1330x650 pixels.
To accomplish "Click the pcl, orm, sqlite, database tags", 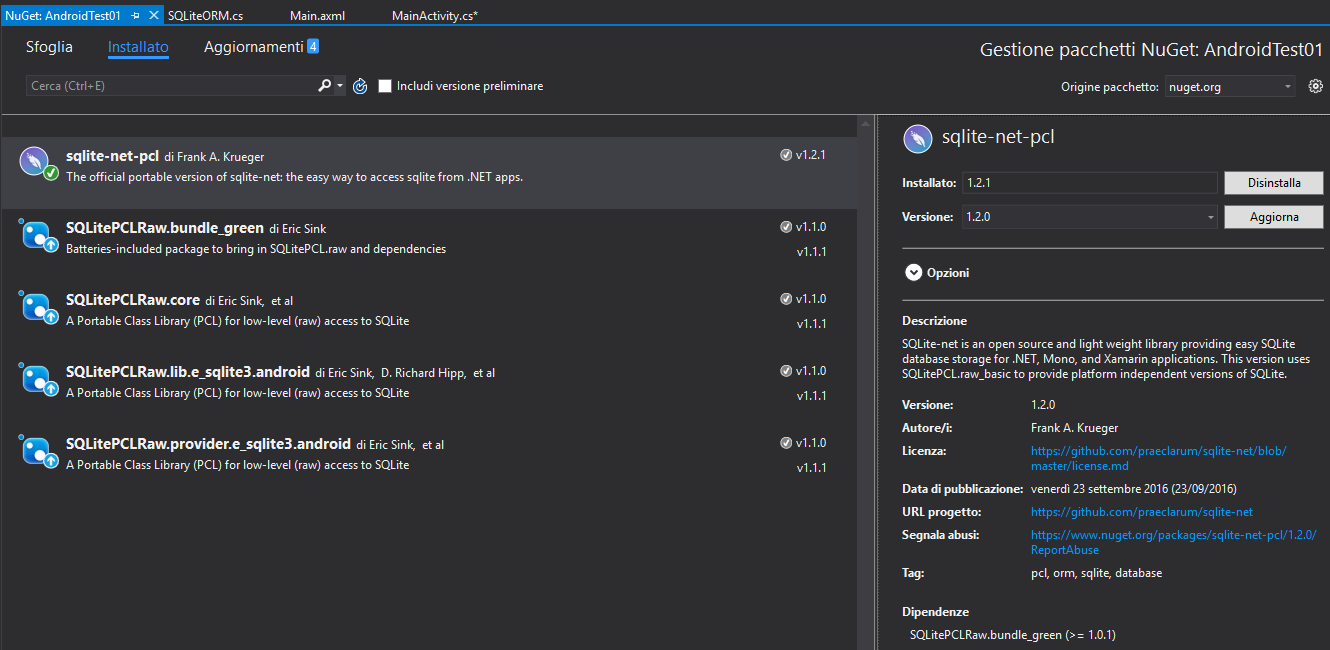I will point(1096,573).
